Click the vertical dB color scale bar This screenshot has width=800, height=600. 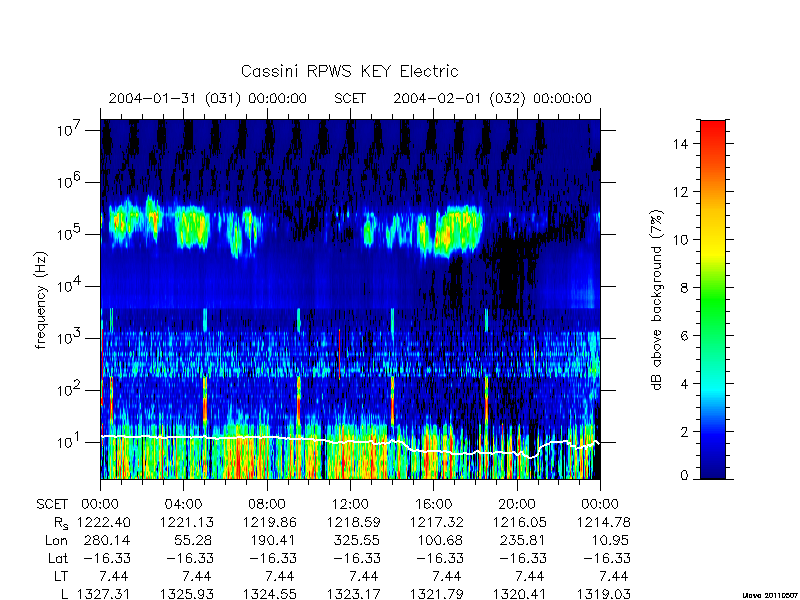713,299
